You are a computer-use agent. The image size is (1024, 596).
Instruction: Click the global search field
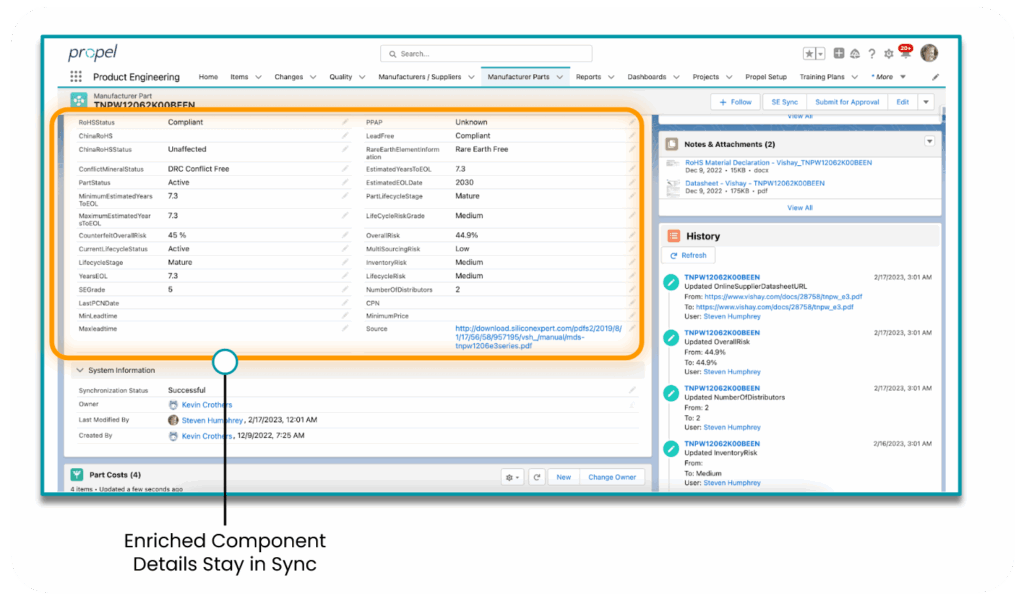tap(486, 54)
